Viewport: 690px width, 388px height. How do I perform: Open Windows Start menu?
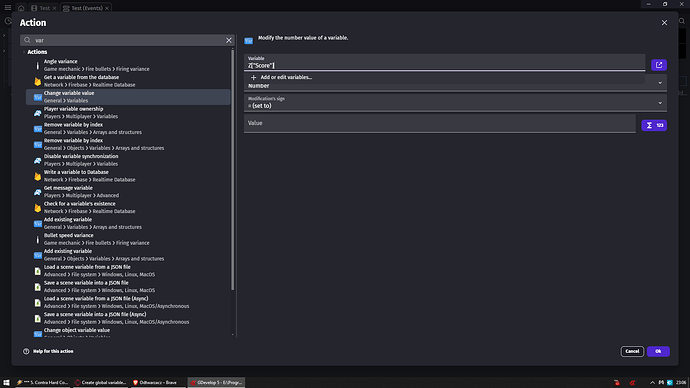6,382
